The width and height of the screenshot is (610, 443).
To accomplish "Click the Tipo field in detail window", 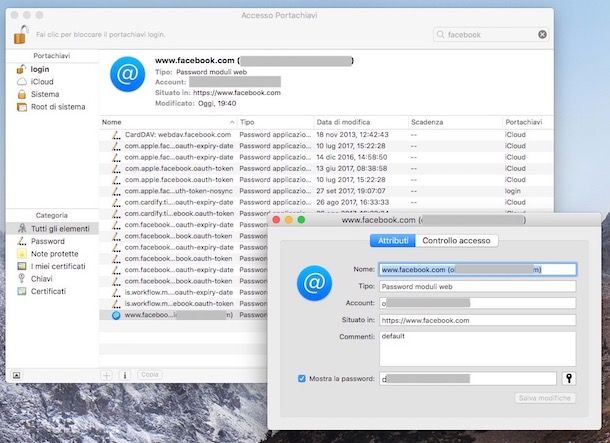I will click(x=477, y=287).
